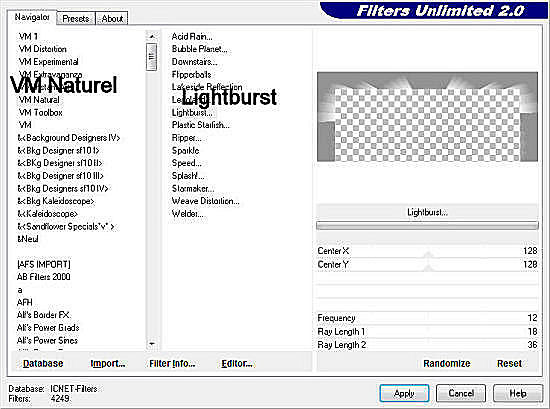The image size is (550, 409).
Task: Select &<BKg Designer sf10 II> category
Action: tap(60, 163)
